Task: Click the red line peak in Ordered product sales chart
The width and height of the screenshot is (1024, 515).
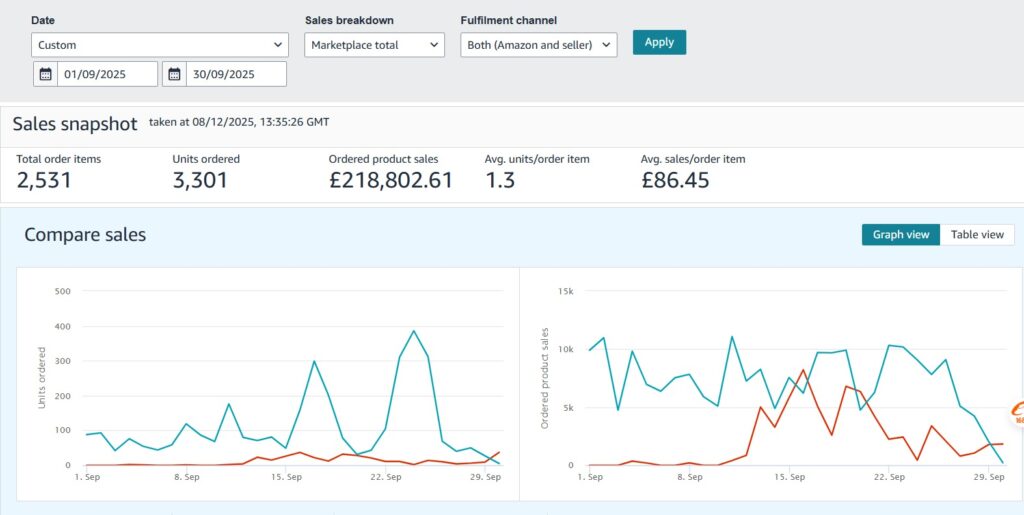Action: [803, 370]
